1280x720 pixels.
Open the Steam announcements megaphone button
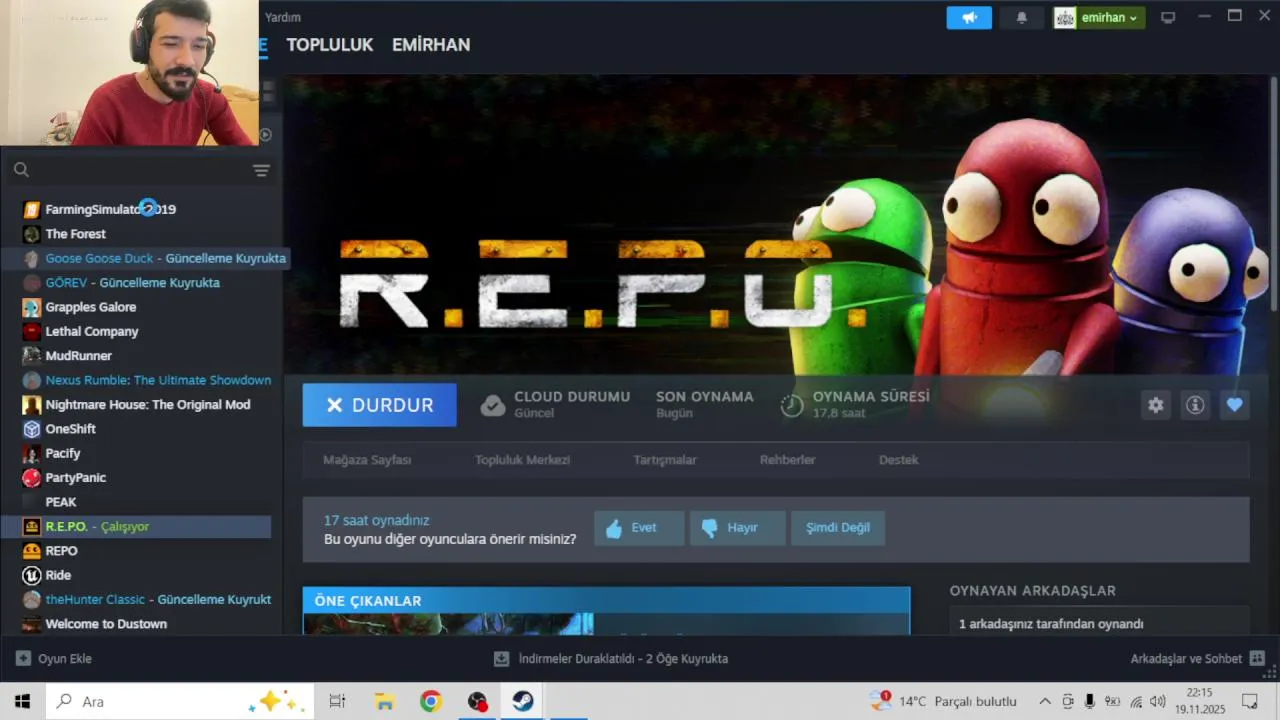969,17
